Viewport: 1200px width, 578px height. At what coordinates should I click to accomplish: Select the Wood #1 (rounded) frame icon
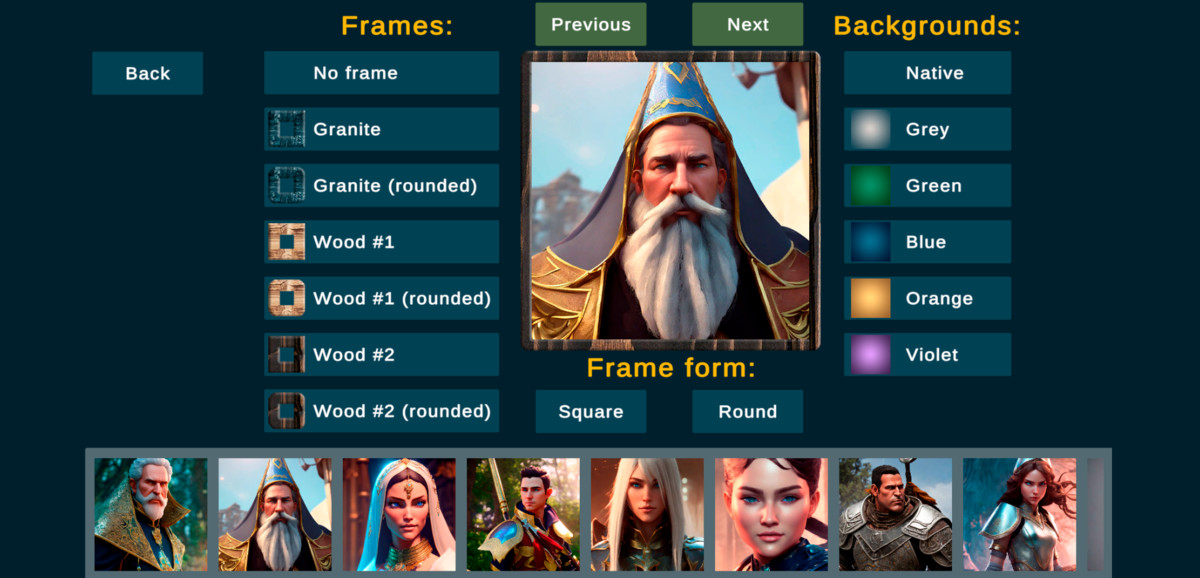click(287, 298)
